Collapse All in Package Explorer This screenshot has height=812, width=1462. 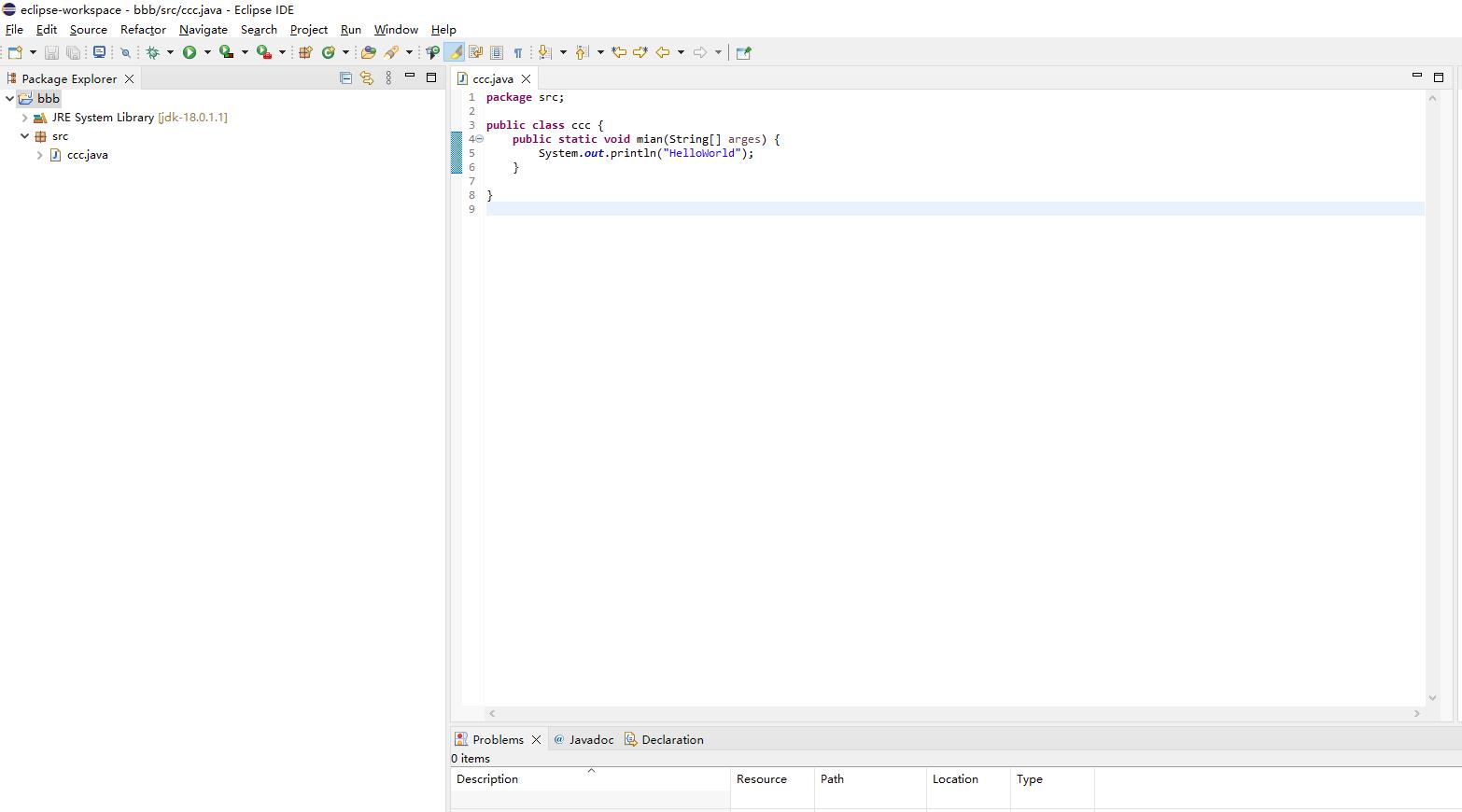pos(345,77)
